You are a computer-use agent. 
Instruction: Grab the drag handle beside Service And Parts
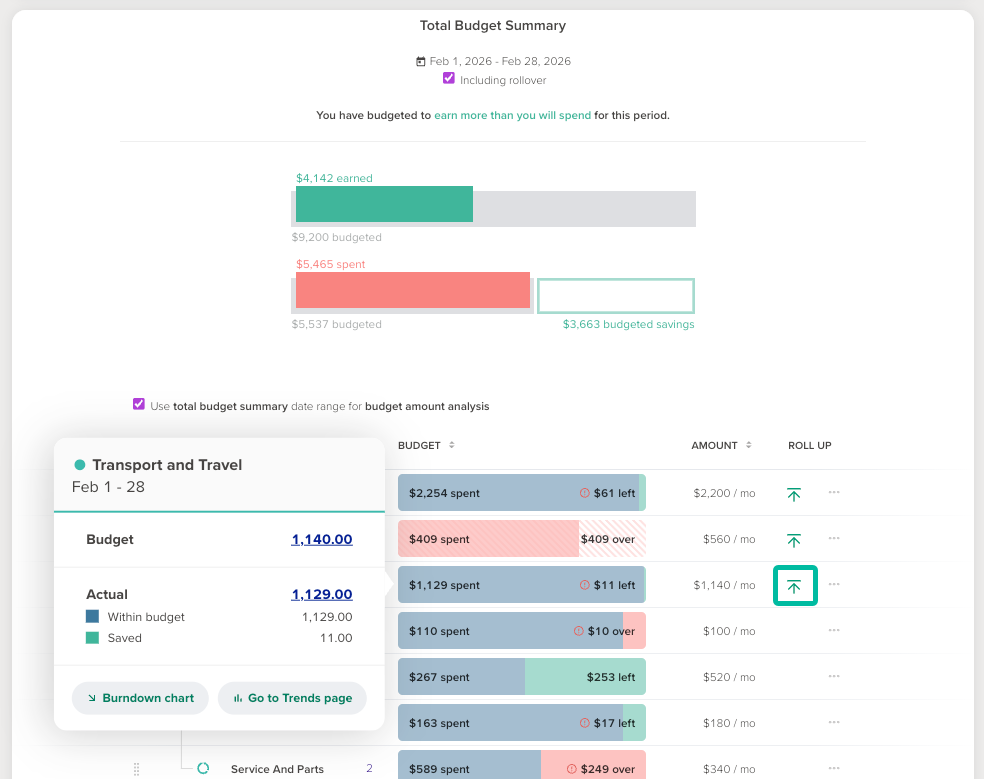[x=136, y=769]
